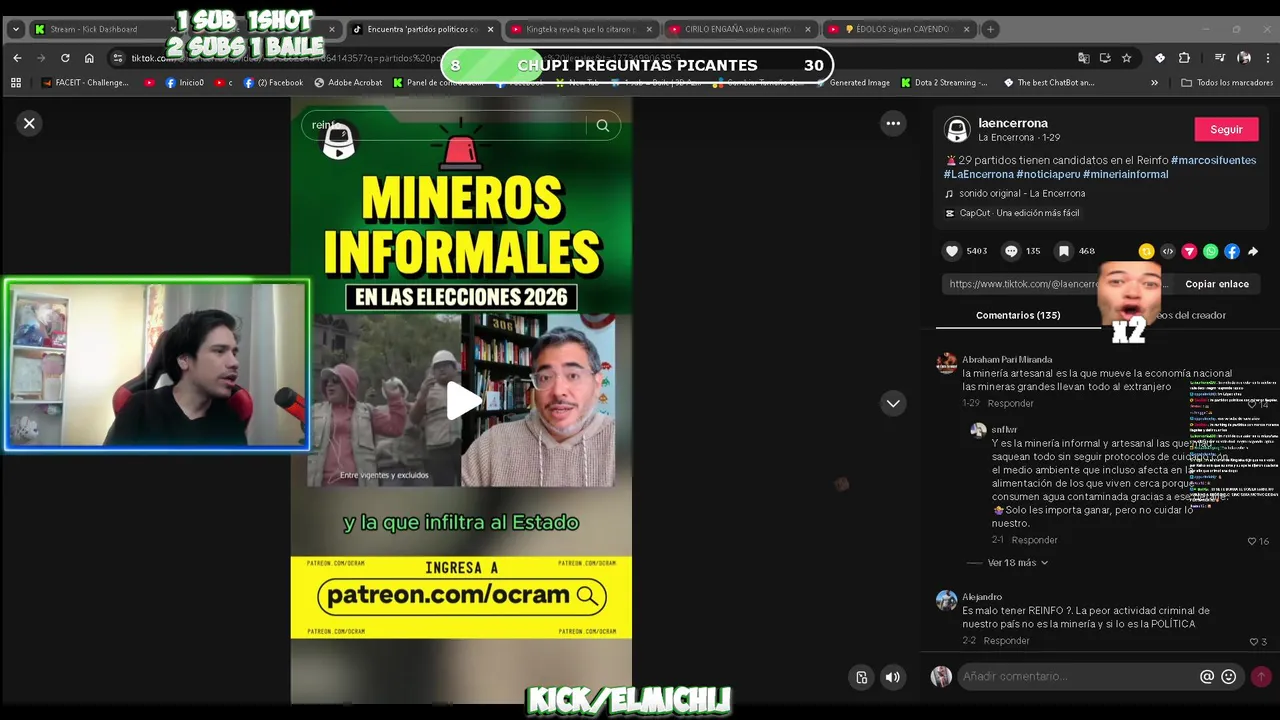Switch to Stream - Kick Dashboard tab
1280x720 pixels.
[106, 29]
